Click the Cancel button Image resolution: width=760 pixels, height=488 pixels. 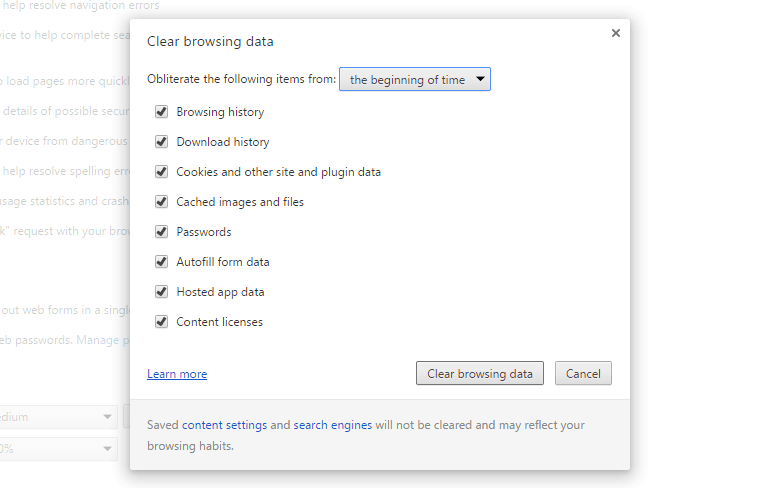(x=583, y=374)
